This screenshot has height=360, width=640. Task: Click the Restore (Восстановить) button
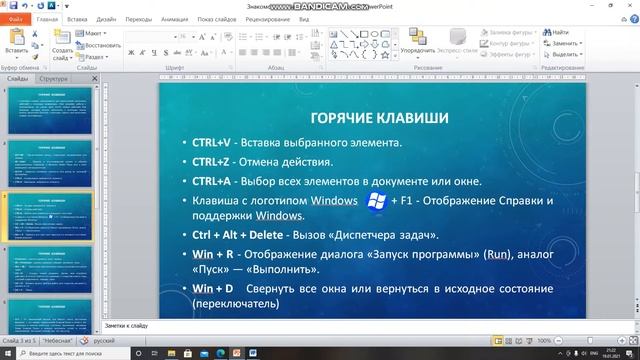[98, 45]
